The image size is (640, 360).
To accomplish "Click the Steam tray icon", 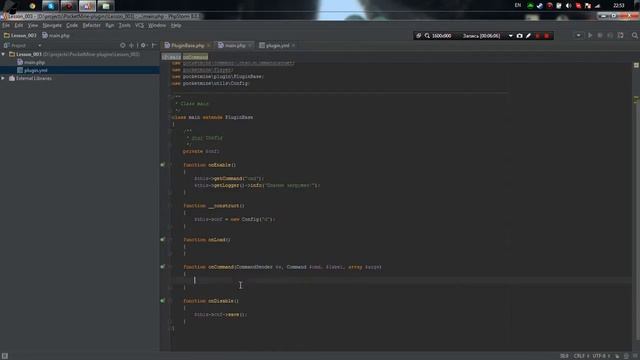I will pyautogui.click(x=540, y=6).
